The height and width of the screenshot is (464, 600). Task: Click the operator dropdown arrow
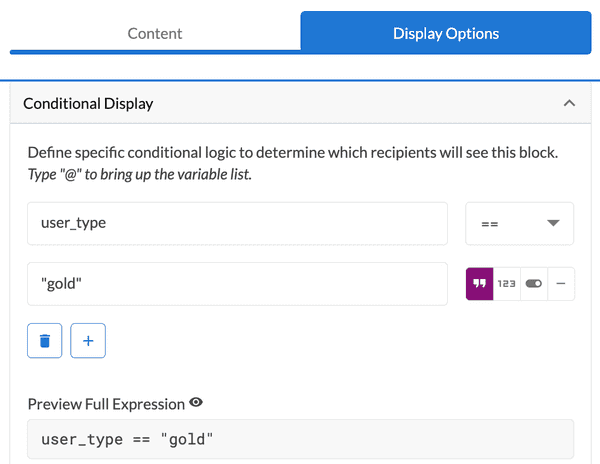pyautogui.click(x=553, y=223)
